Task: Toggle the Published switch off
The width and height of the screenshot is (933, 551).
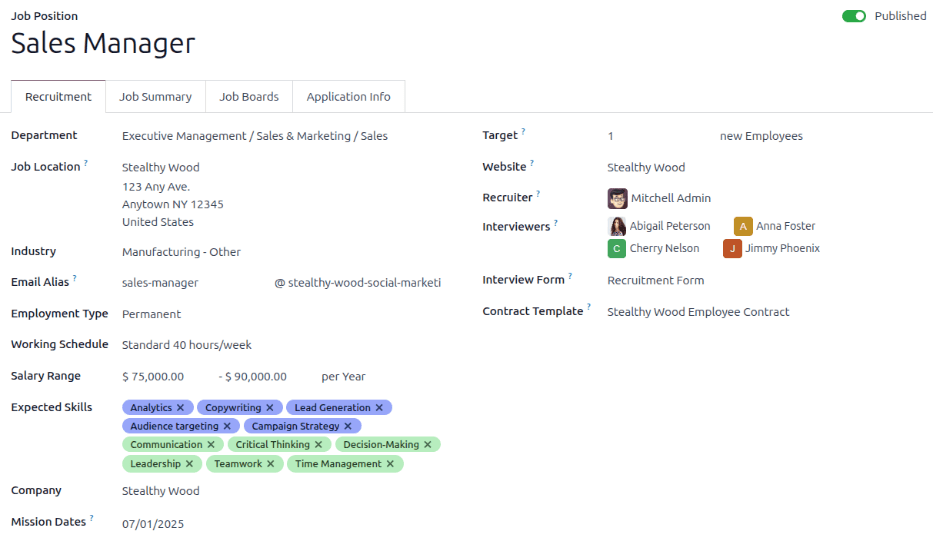Action: (854, 16)
